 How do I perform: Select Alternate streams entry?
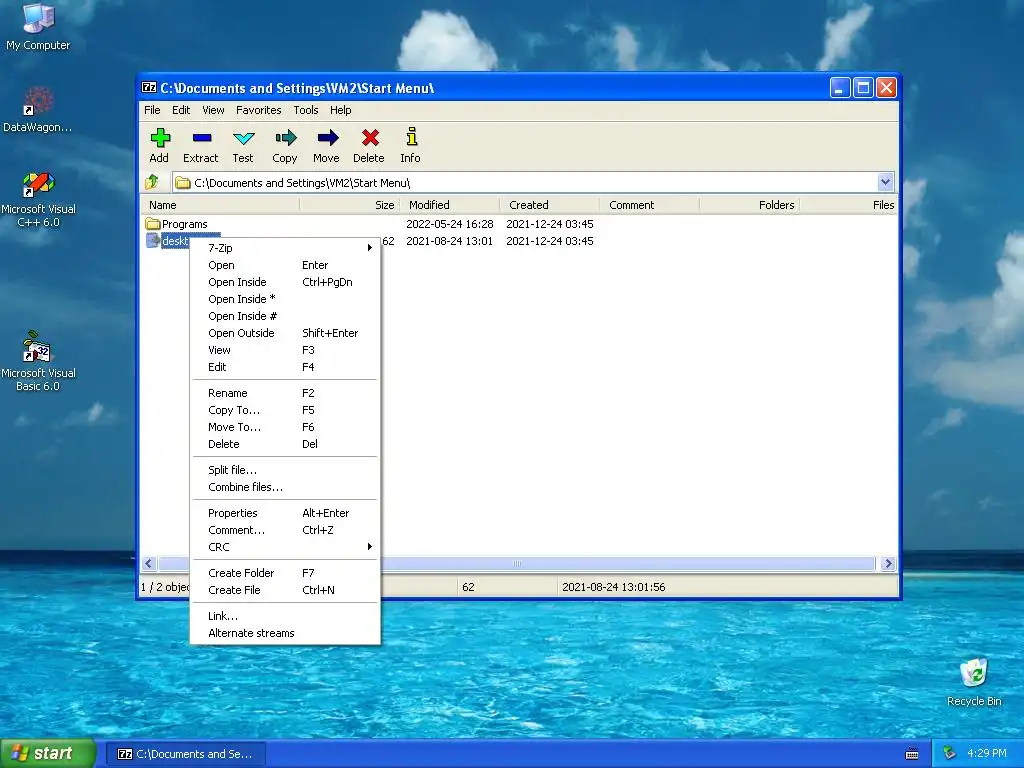click(x=285, y=633)
